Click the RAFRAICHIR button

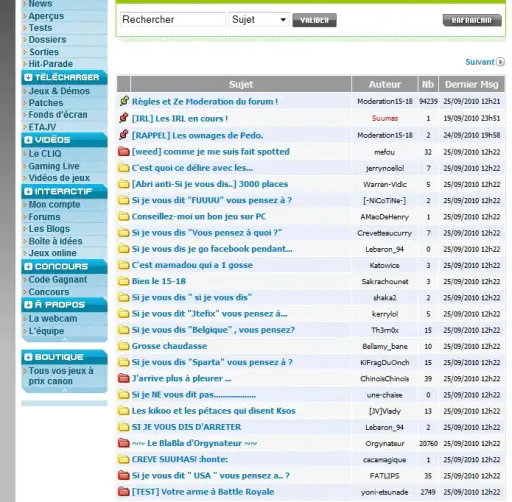pos(472,20)
